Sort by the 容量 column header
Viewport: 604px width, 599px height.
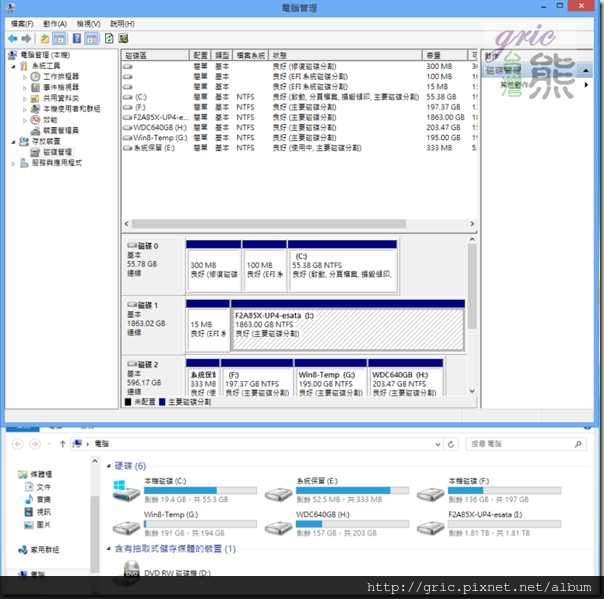445,55
